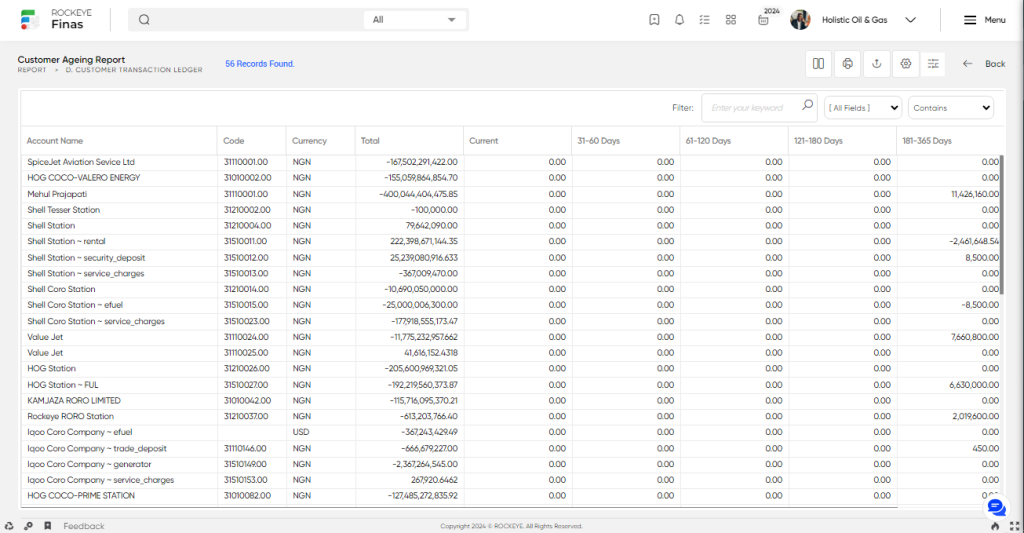Click the HOG Station ~ FUL account
The image size is (1024, 533).
tap(63, 385)
